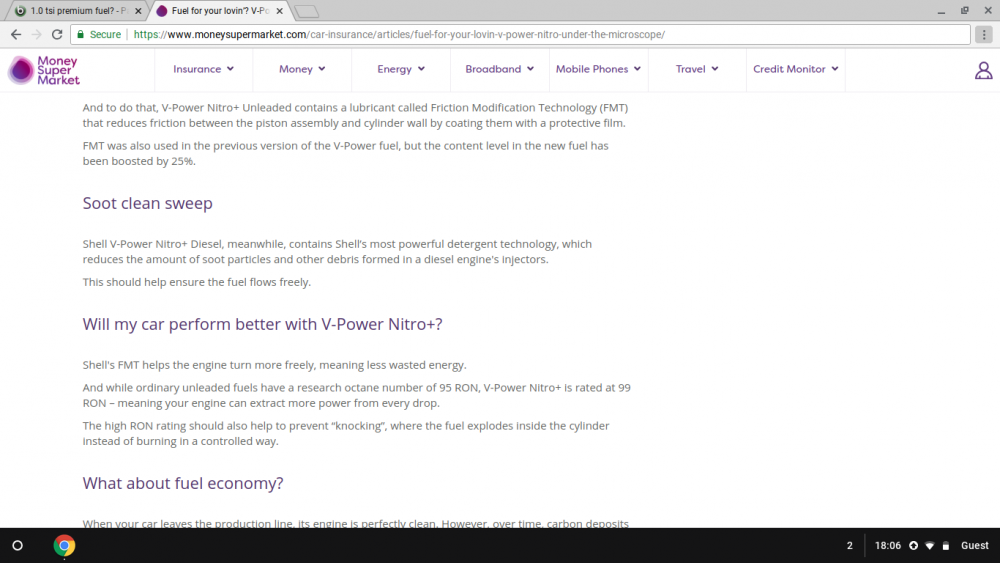
Task: Expand the Energy dropdown menu
Action: point(401,69)
